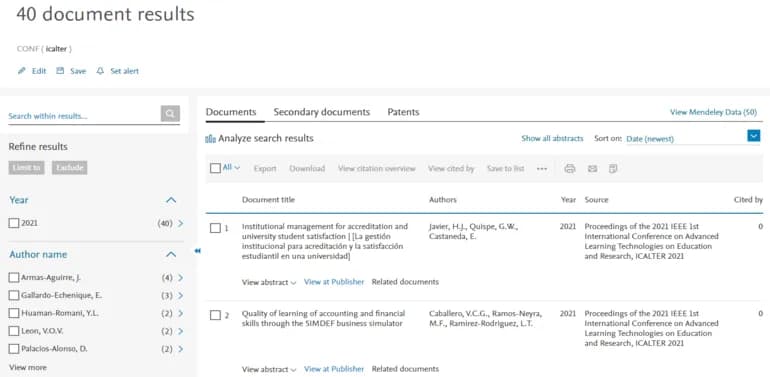Collapse the Year filter section

pos(171,200)
